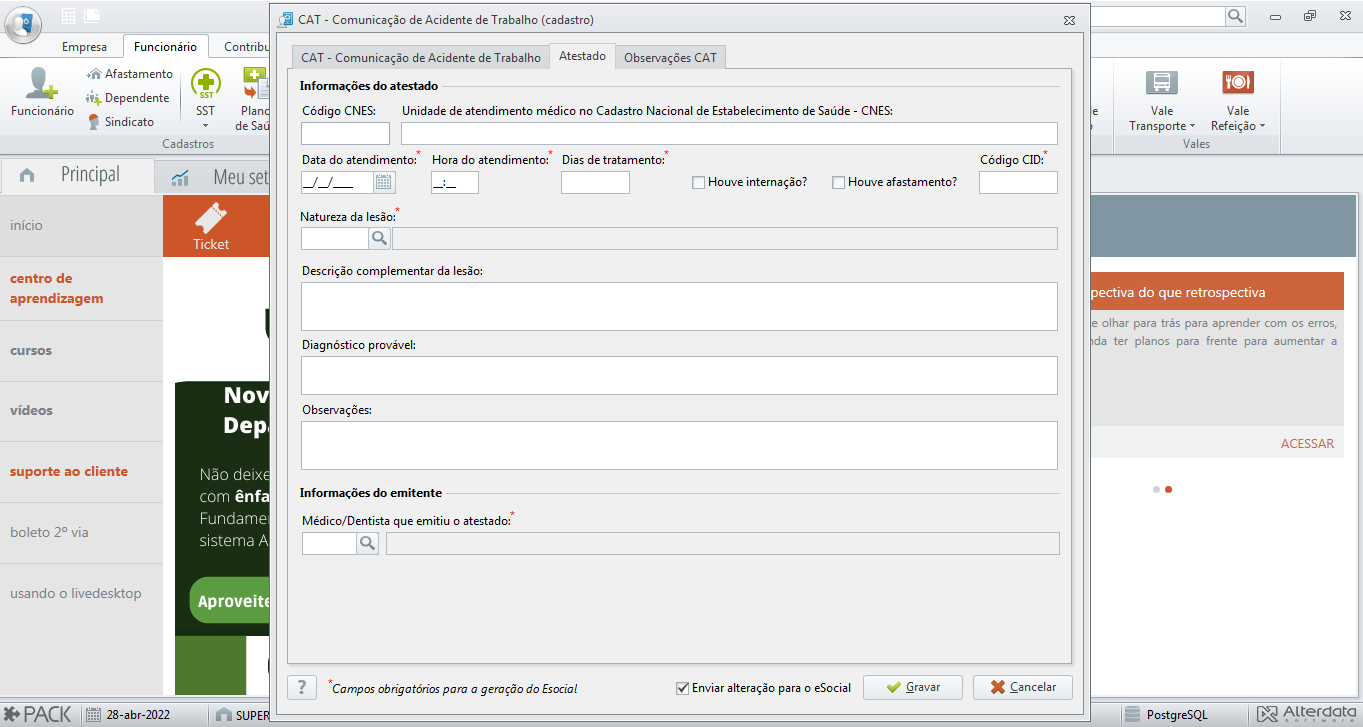Open Funcionário registration from ribbon
This screenshot has height=727, width=1363.
(x=42, y=92)
